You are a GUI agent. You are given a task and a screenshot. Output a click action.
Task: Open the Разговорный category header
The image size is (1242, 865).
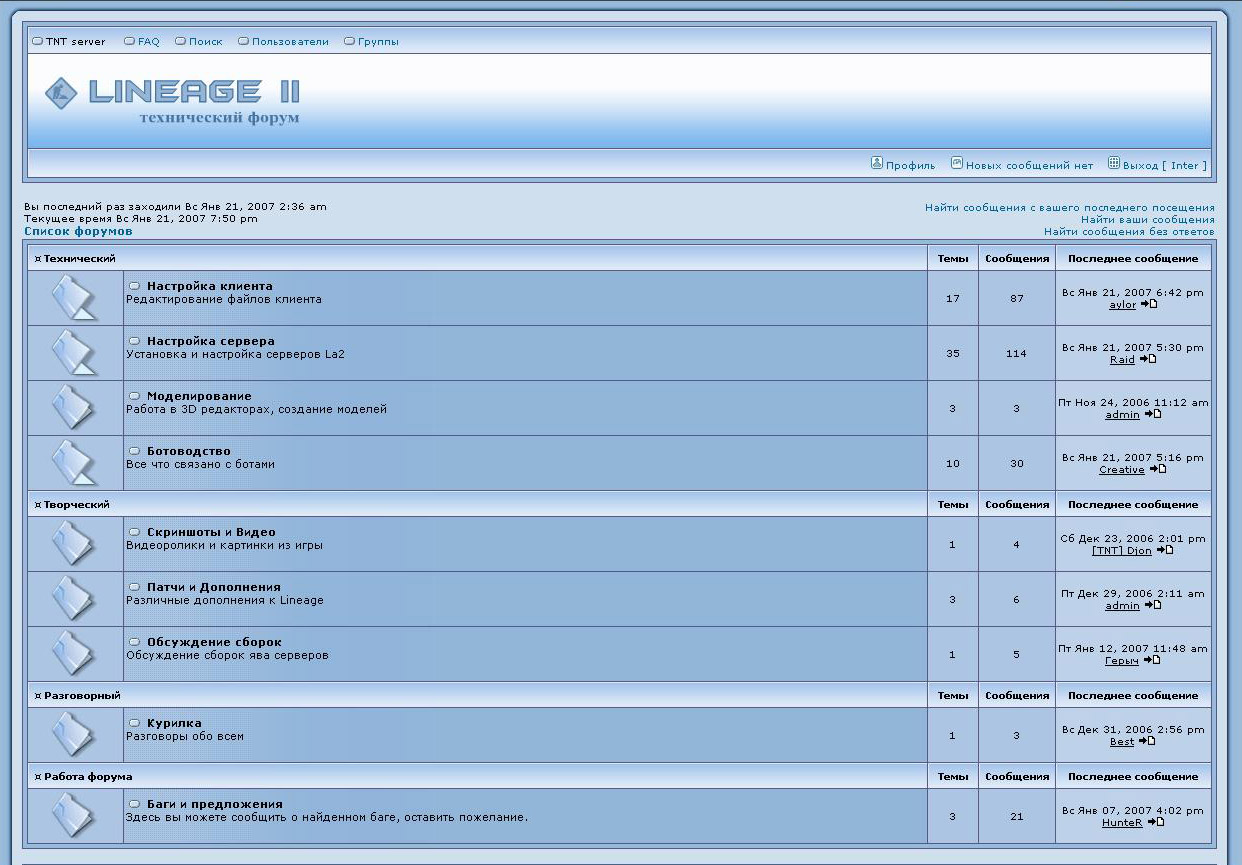[82, 696]
